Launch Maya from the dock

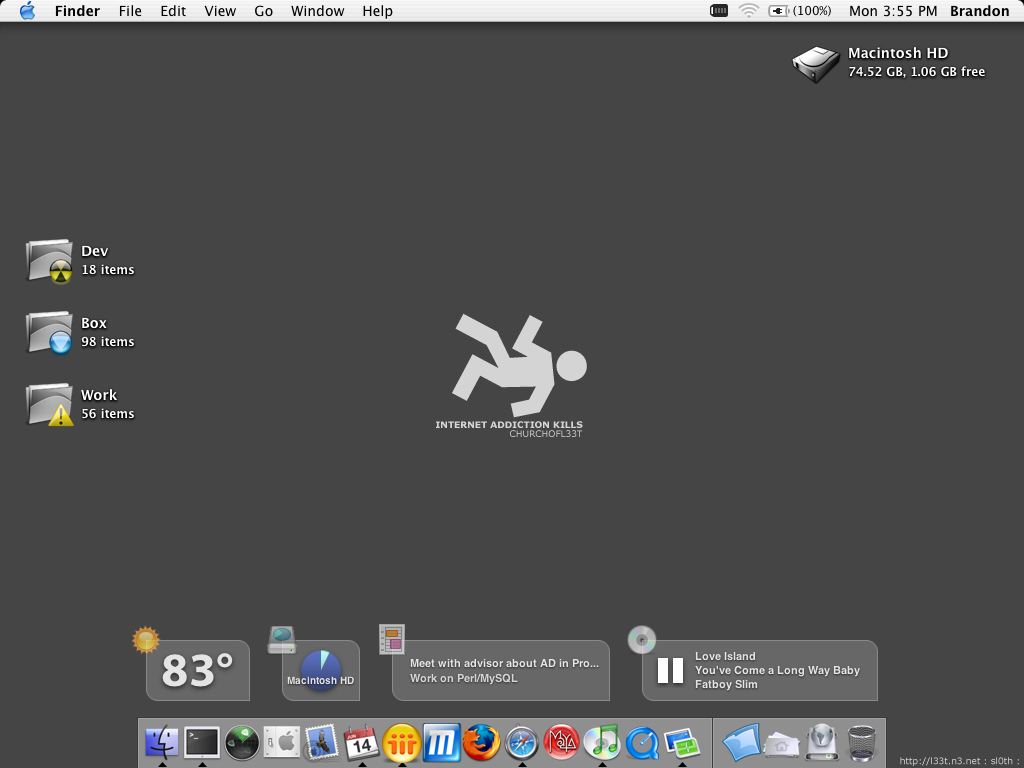(x=561, y=742)
